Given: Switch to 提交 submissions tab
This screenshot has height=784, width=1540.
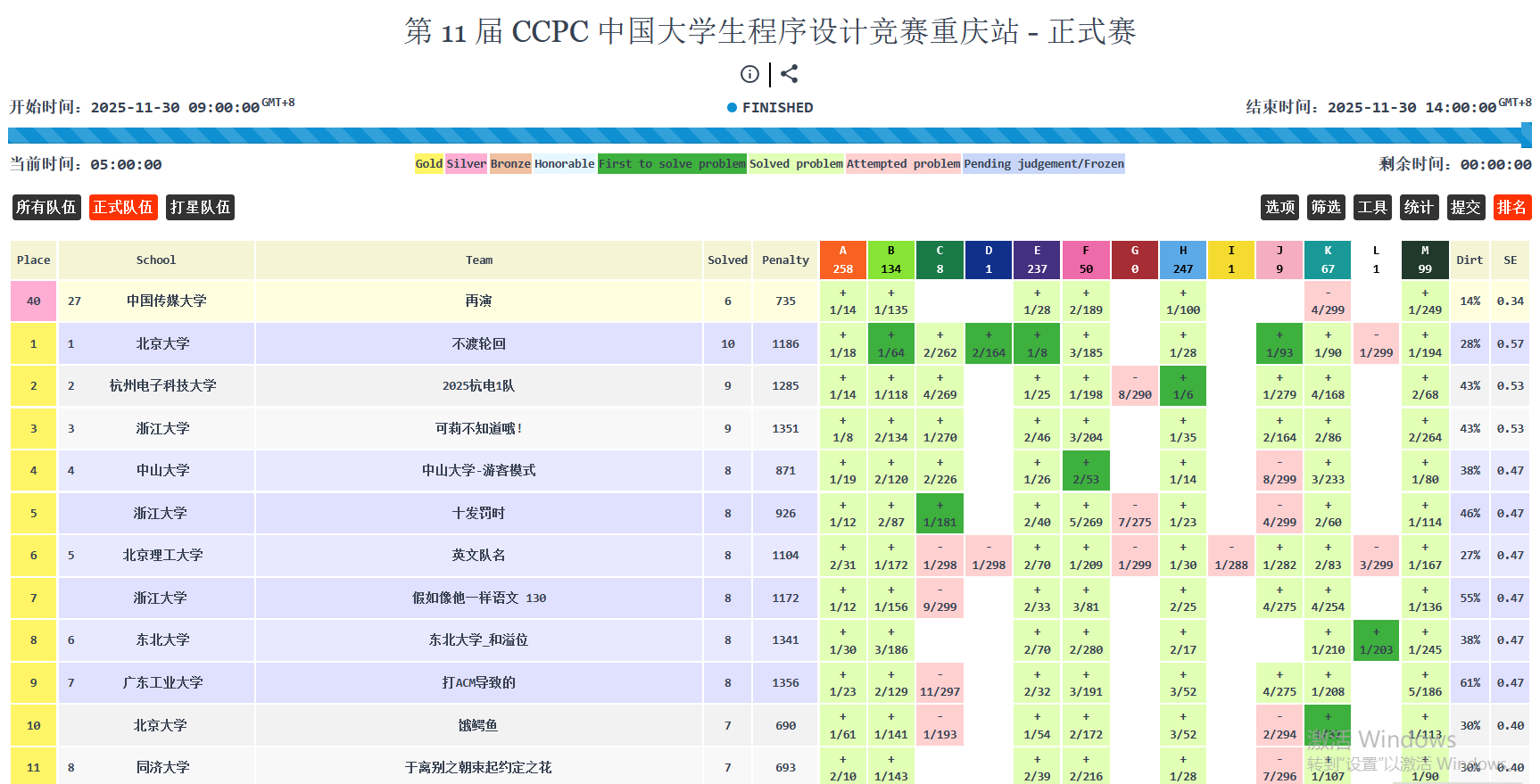Looking at the screenshot, I should (1465, 207).
